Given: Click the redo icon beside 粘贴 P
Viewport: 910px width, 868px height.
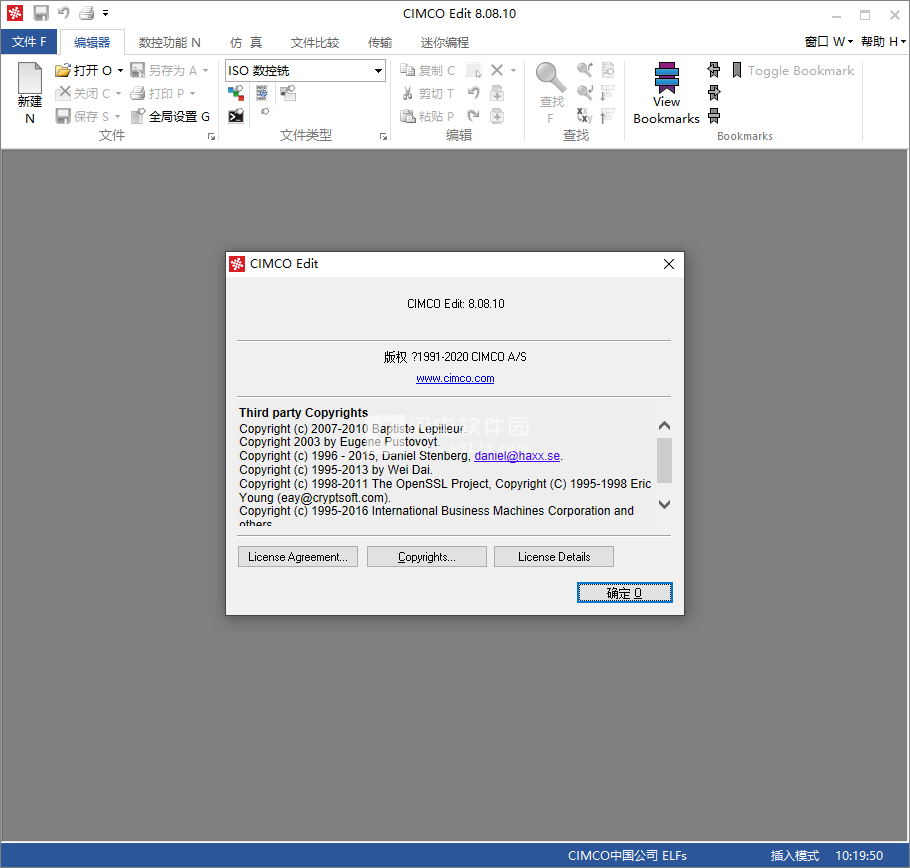Looking at the screenshot, I should click(x=474, y=115).
